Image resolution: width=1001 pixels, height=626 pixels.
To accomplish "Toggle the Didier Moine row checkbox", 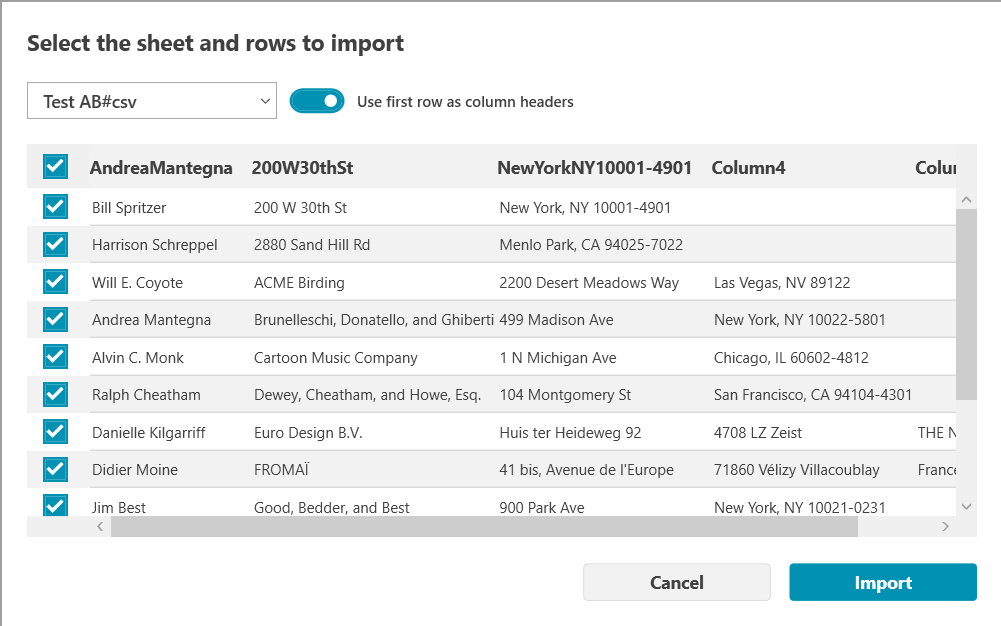I will click(55, 470).
